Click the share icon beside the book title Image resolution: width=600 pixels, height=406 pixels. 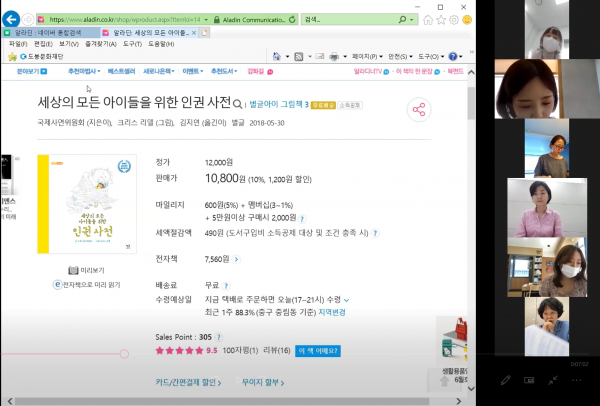click(x=419, y=111)
